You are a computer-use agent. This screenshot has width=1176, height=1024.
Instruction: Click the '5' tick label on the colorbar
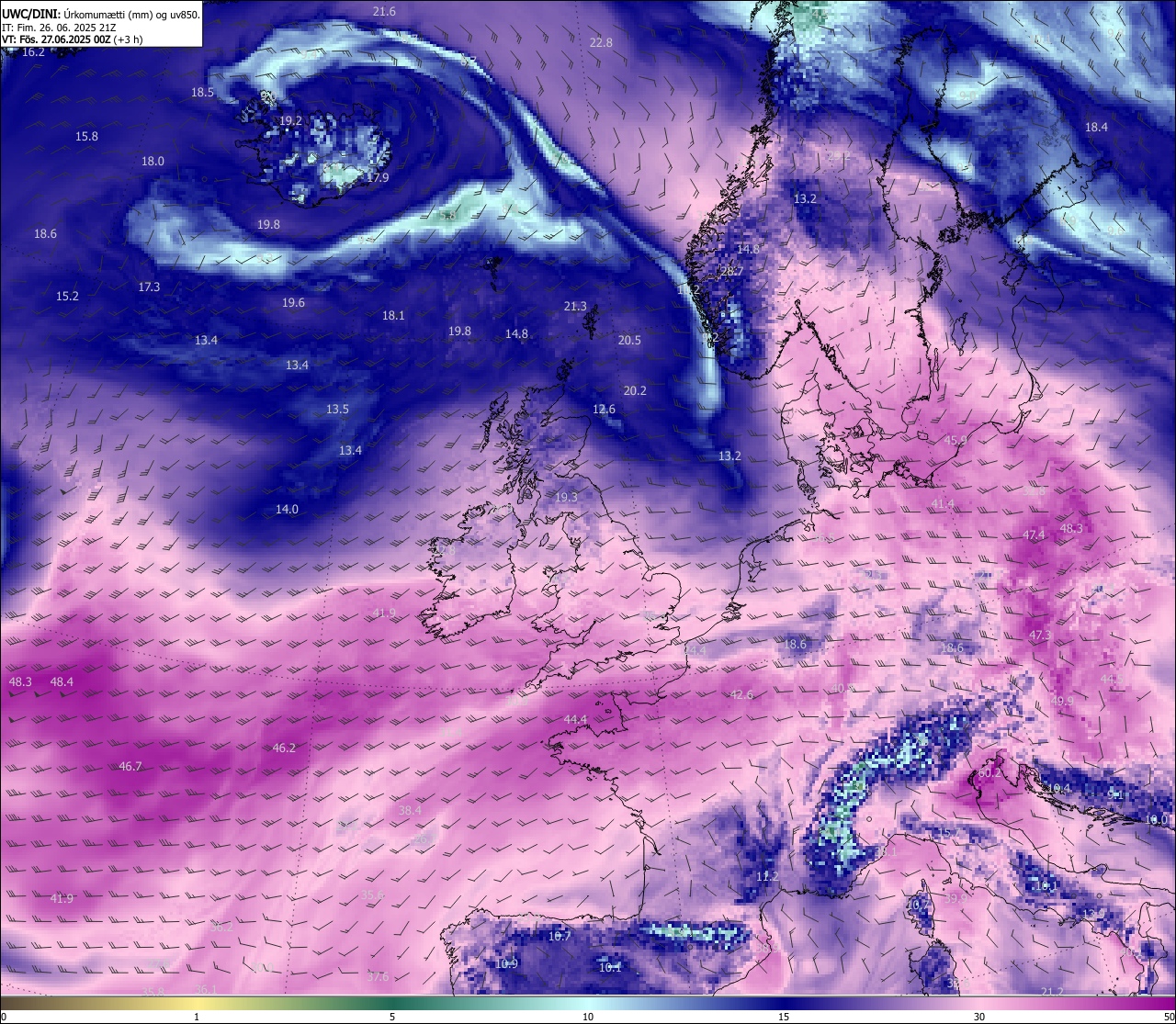392,1017
